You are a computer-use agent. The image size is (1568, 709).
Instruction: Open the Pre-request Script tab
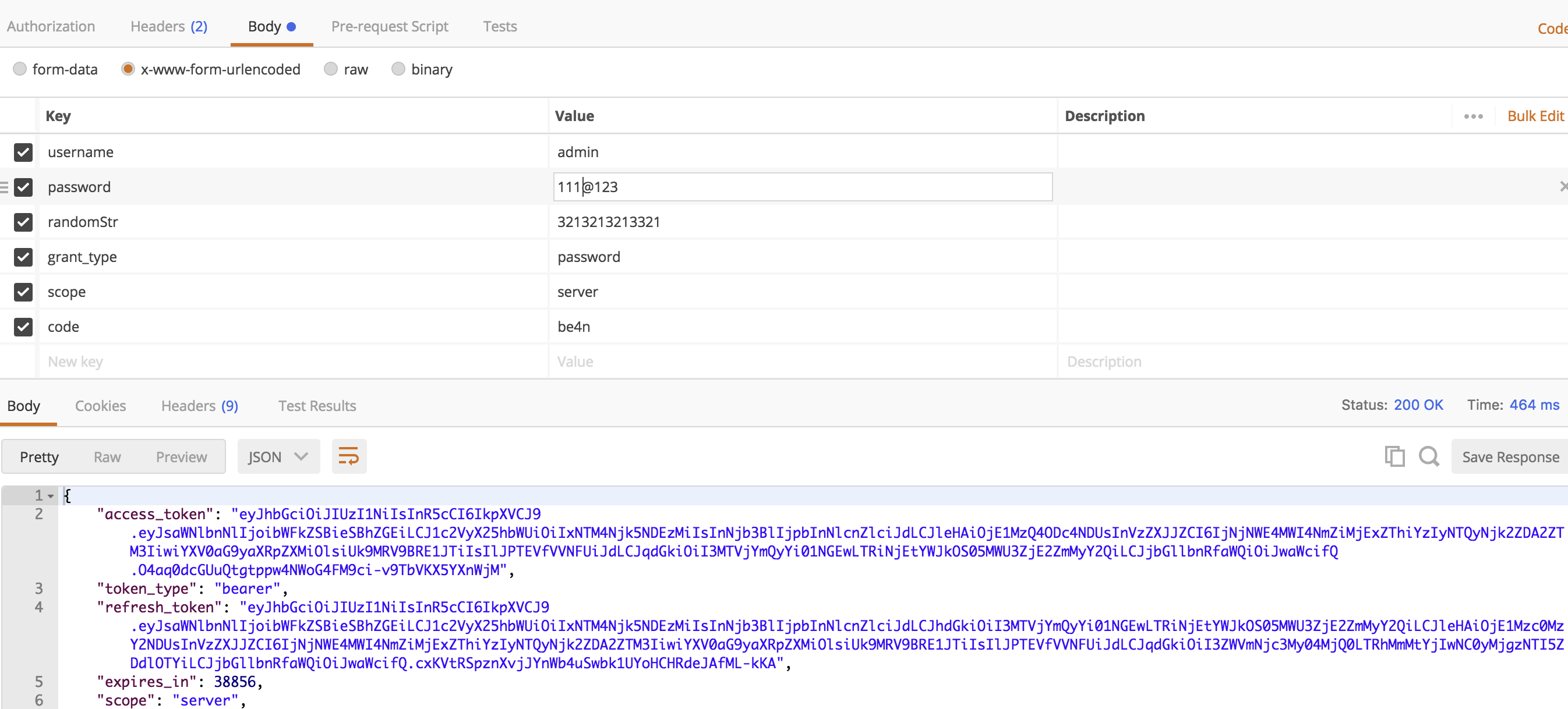[x=390, y=26]
